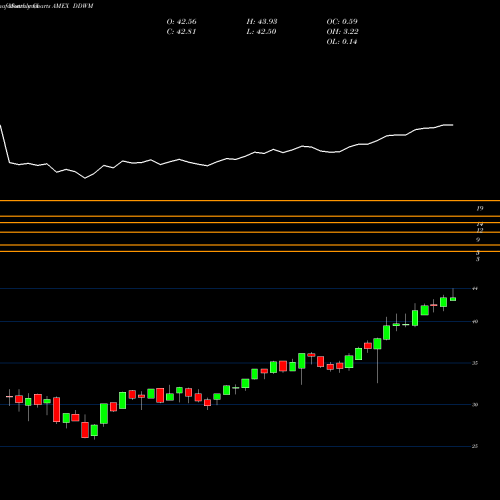
Task: Click the open price value O: 42.56
Action: (x=181, y=22)
